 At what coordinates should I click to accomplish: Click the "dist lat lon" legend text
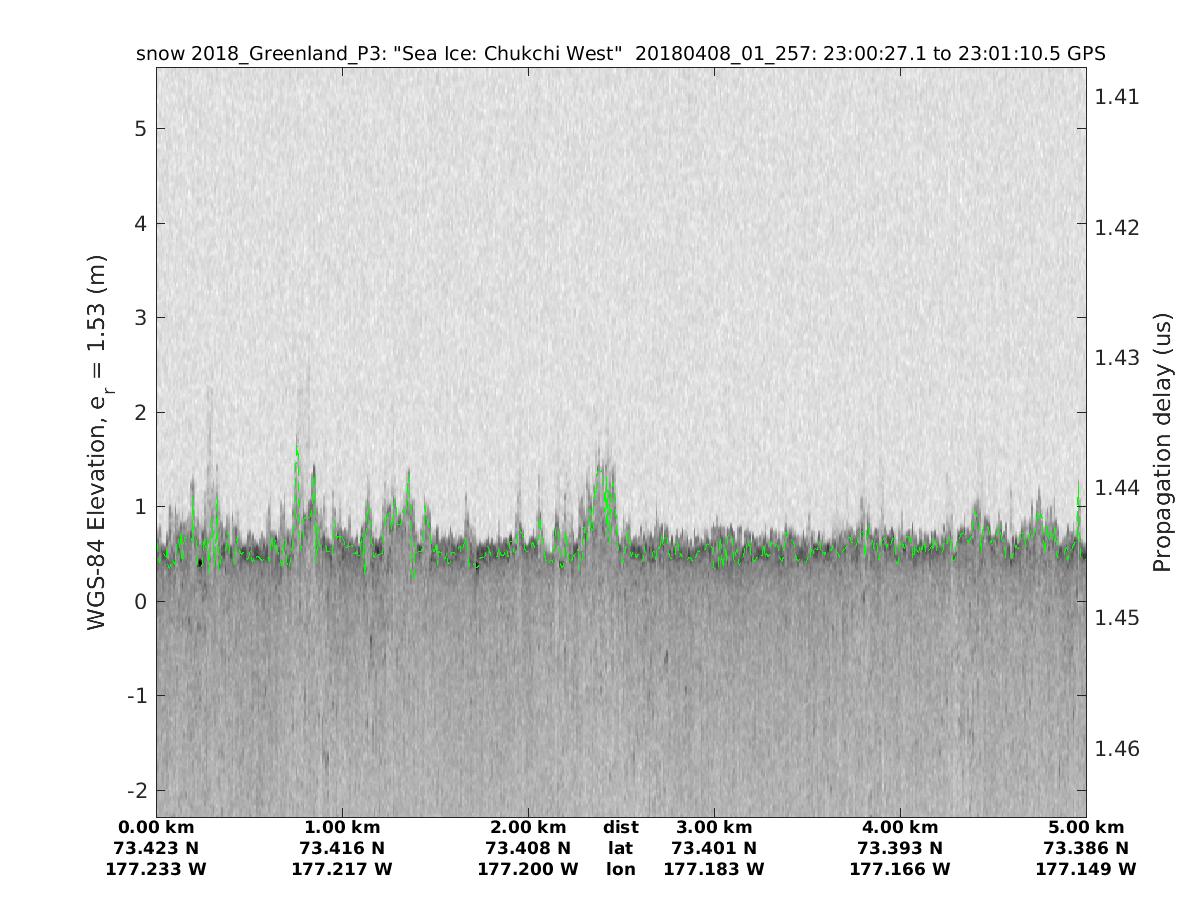coord(620,848)
